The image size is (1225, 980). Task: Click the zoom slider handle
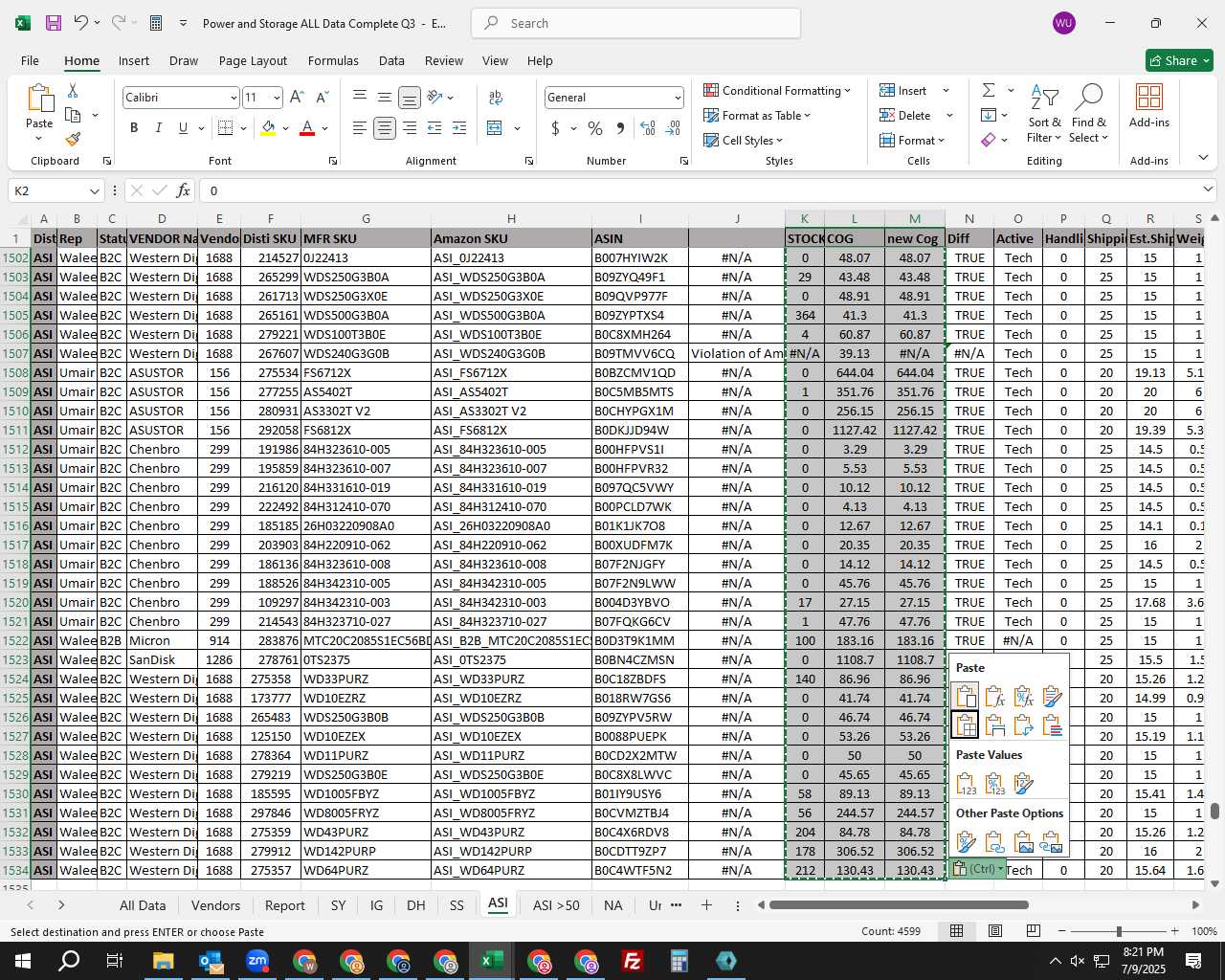tap(1119, 931)
